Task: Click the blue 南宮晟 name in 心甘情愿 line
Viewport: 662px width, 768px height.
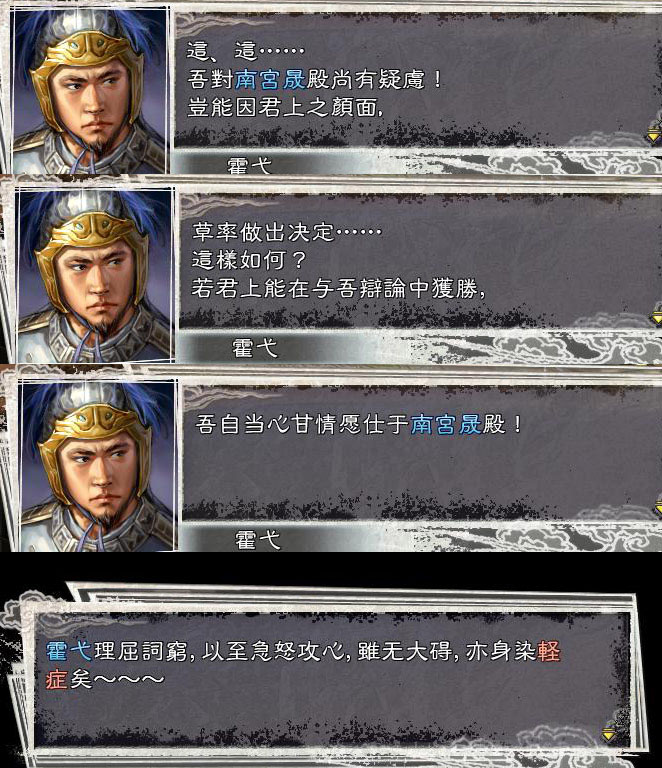Action: click(446, 424)
